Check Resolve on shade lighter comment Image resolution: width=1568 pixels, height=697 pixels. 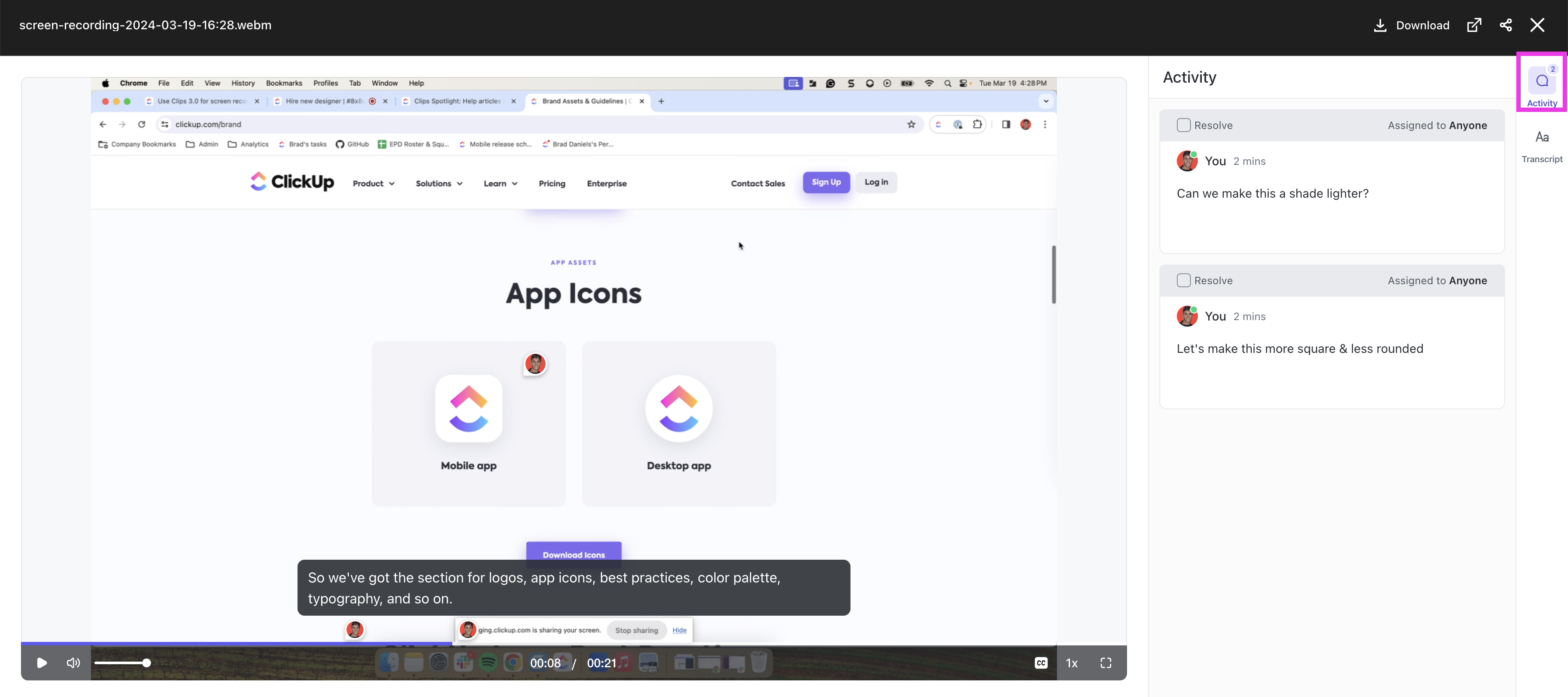click(1183, 125)
